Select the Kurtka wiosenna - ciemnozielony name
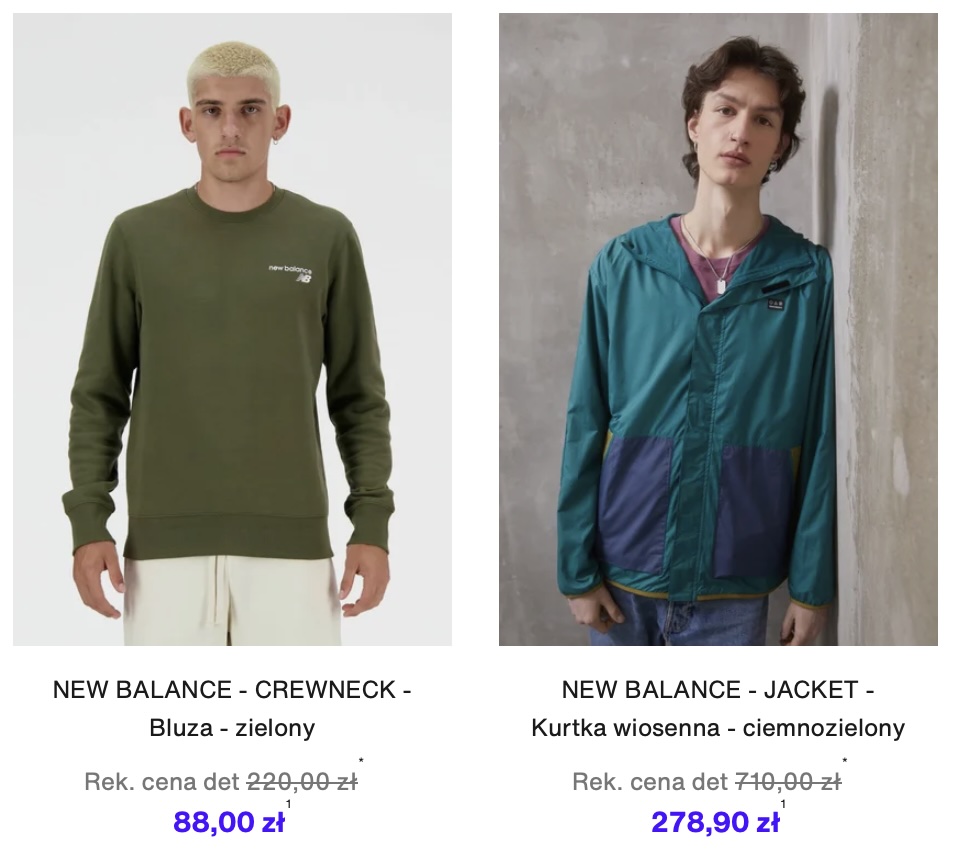This screenshot has width=954, height=858. point(718,727)
